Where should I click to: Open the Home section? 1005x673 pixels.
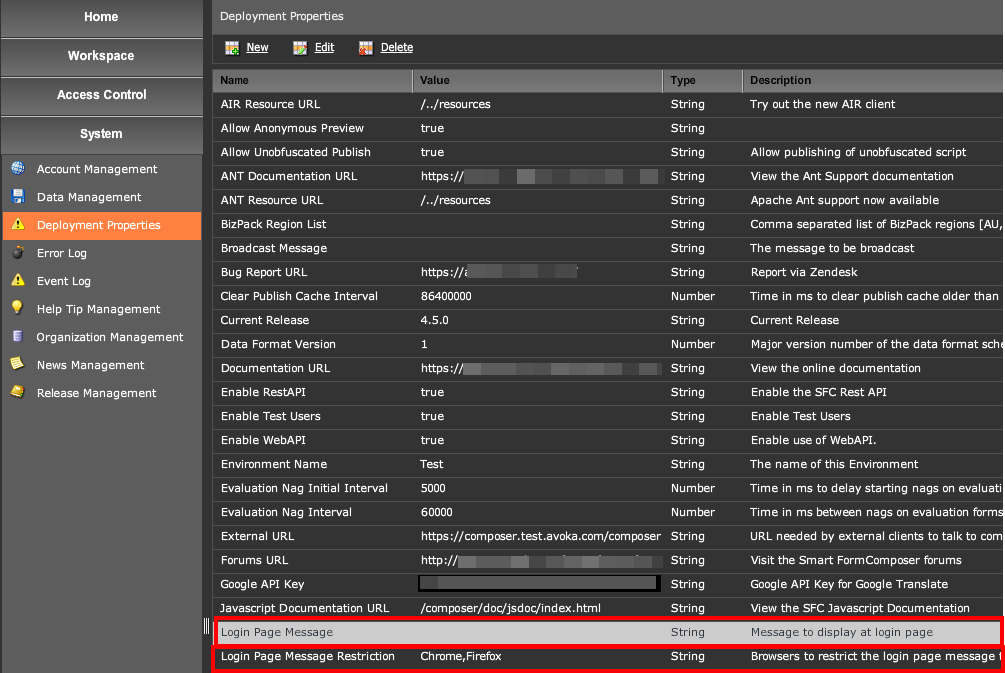click(x=101, y=17)
